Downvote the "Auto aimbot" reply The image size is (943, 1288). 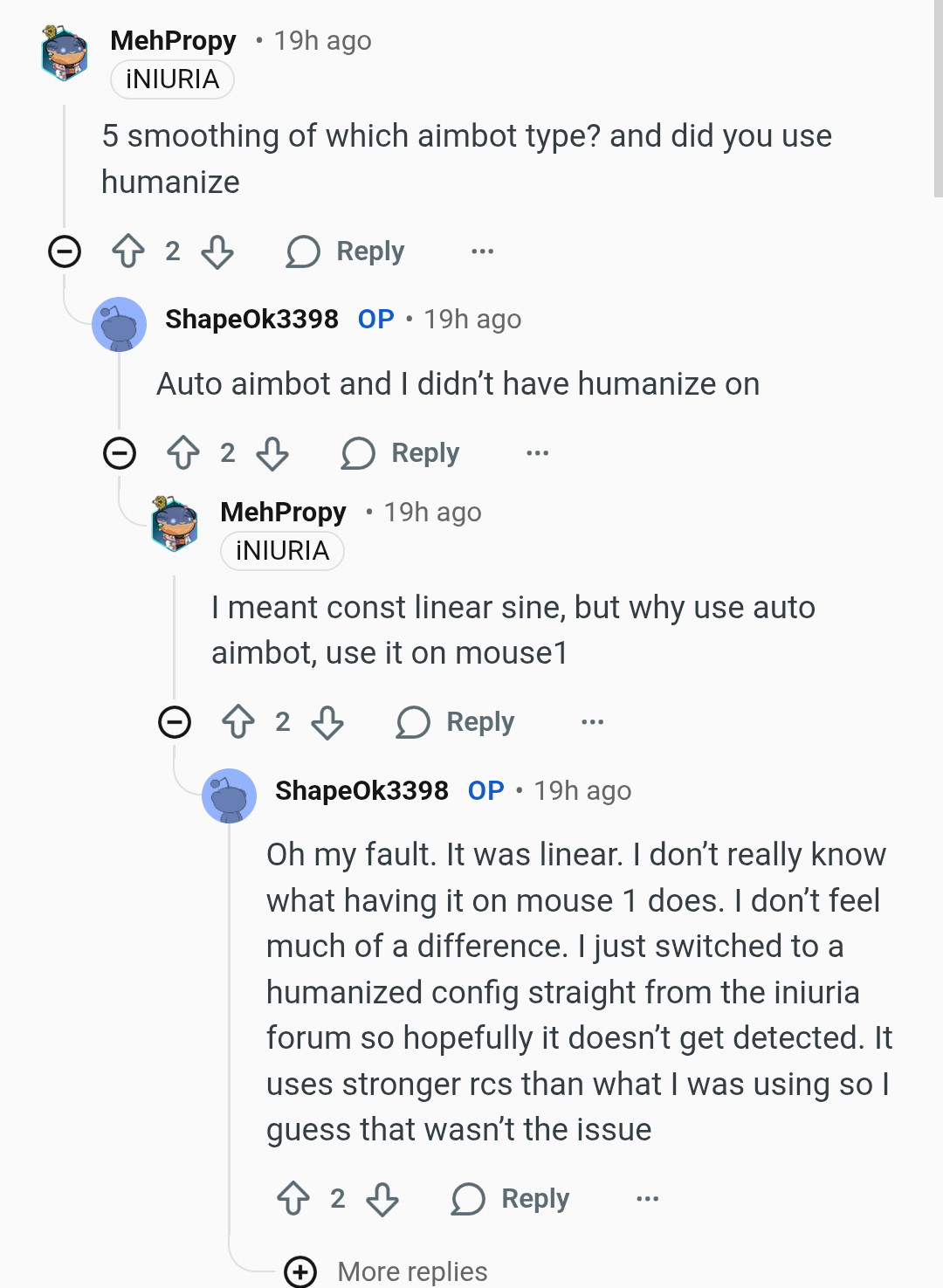point(272,453)
